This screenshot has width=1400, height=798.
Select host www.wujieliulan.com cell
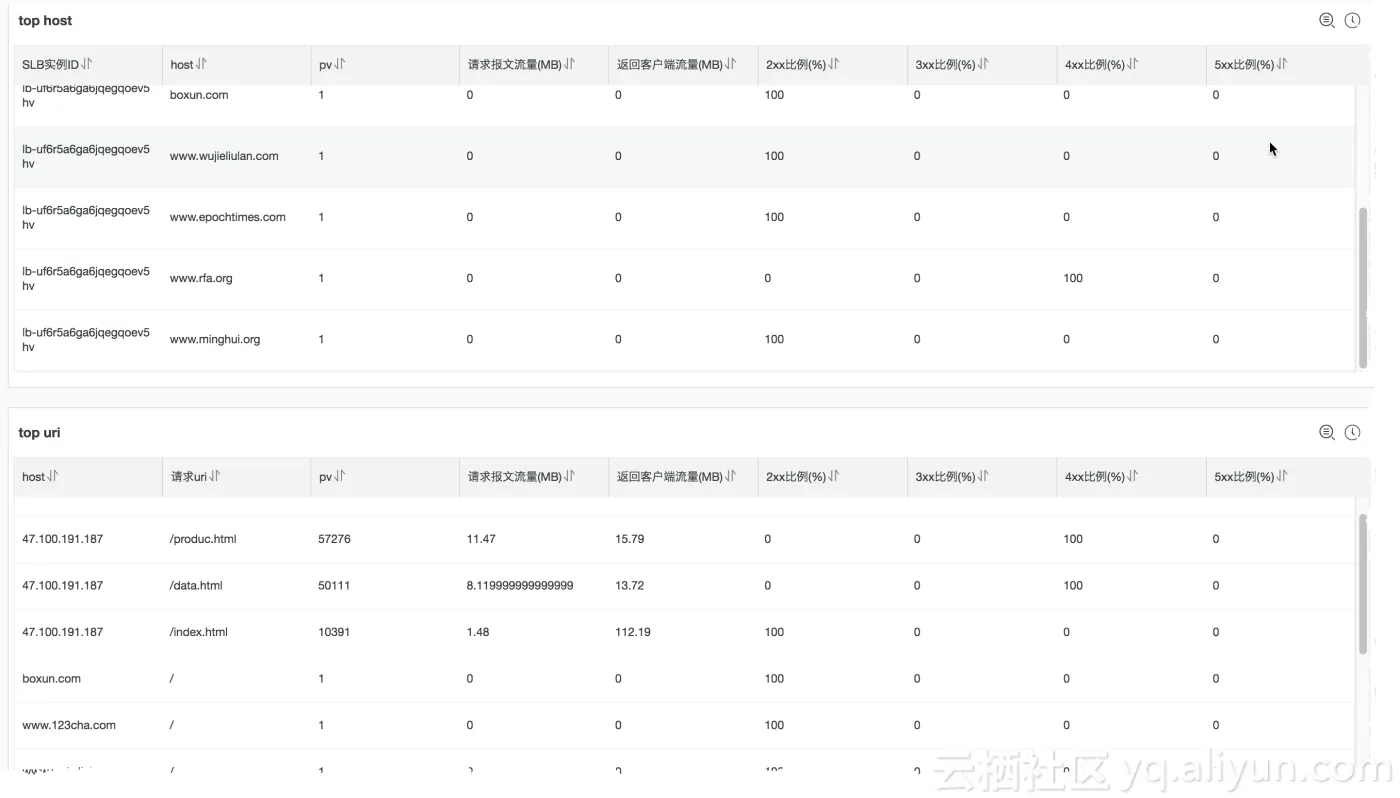click(x=224, y=156)
